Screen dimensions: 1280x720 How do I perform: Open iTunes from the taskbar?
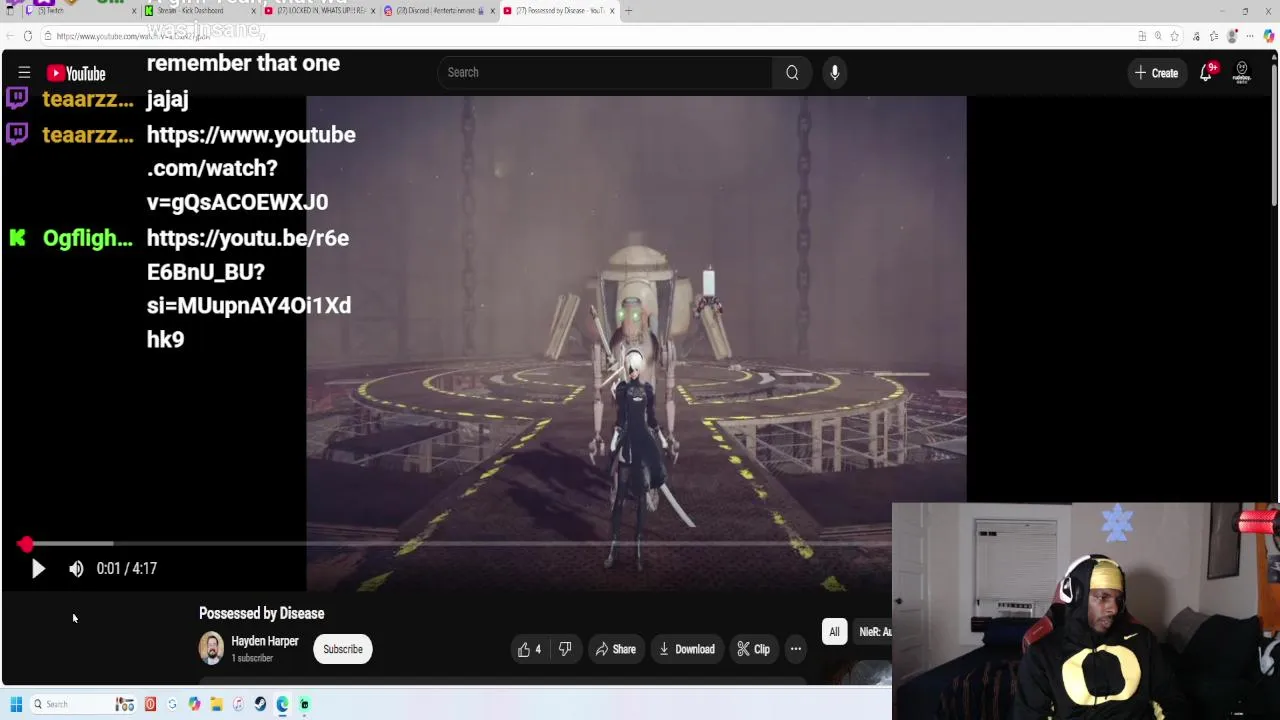pos(238,704)
